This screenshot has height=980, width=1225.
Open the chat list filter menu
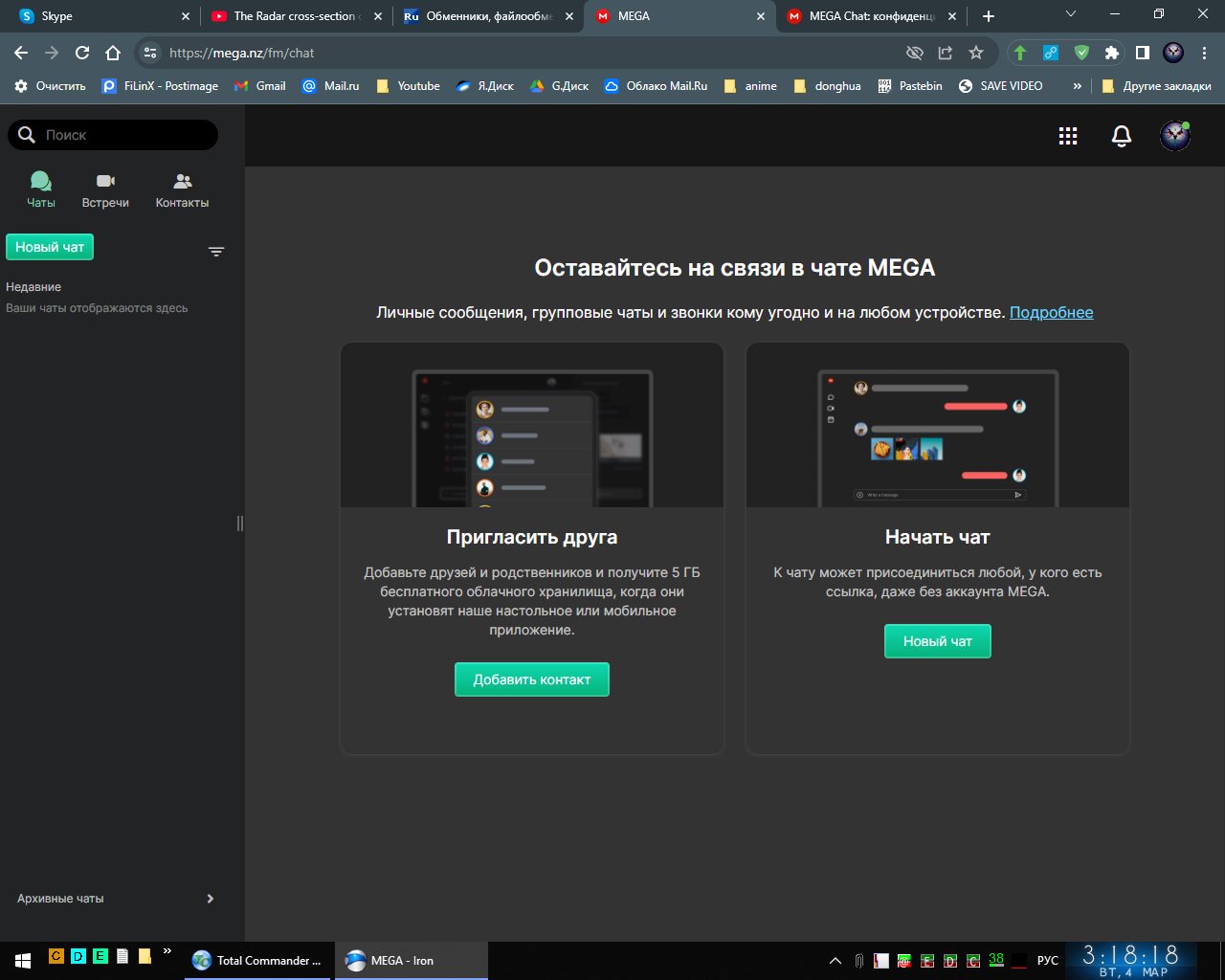click(x=216, y=252)
